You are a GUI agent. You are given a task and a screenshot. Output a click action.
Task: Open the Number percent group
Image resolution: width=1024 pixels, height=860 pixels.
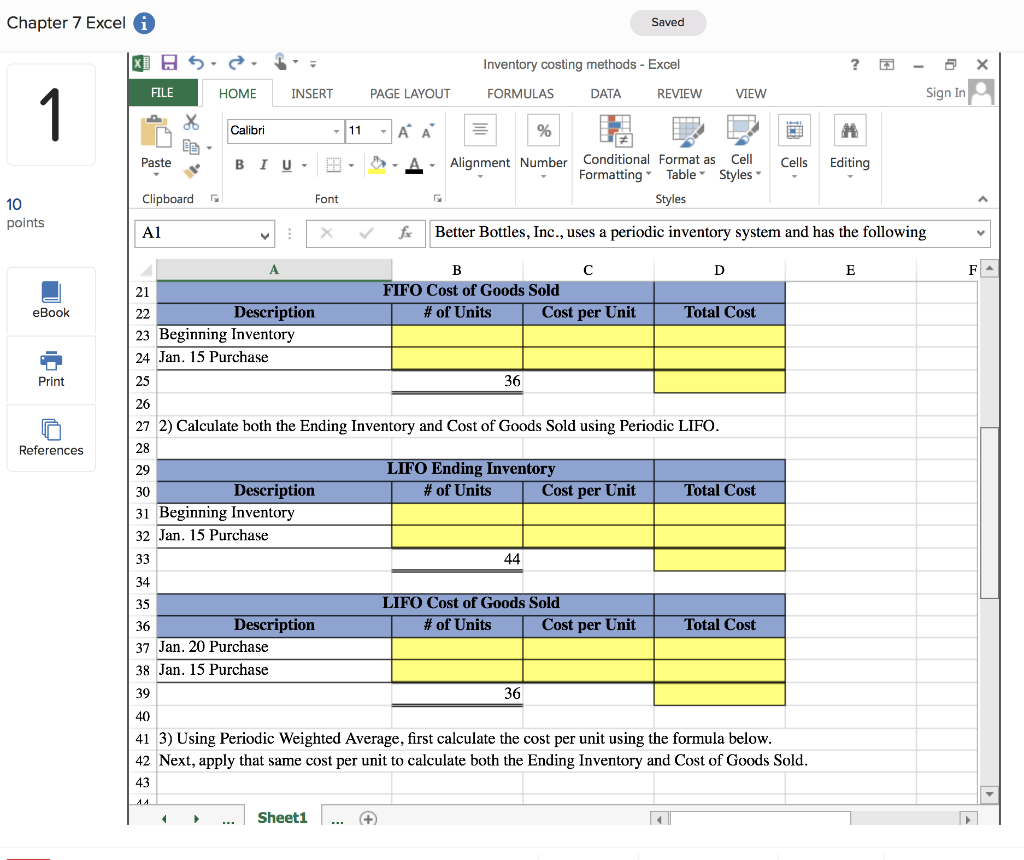543,147
